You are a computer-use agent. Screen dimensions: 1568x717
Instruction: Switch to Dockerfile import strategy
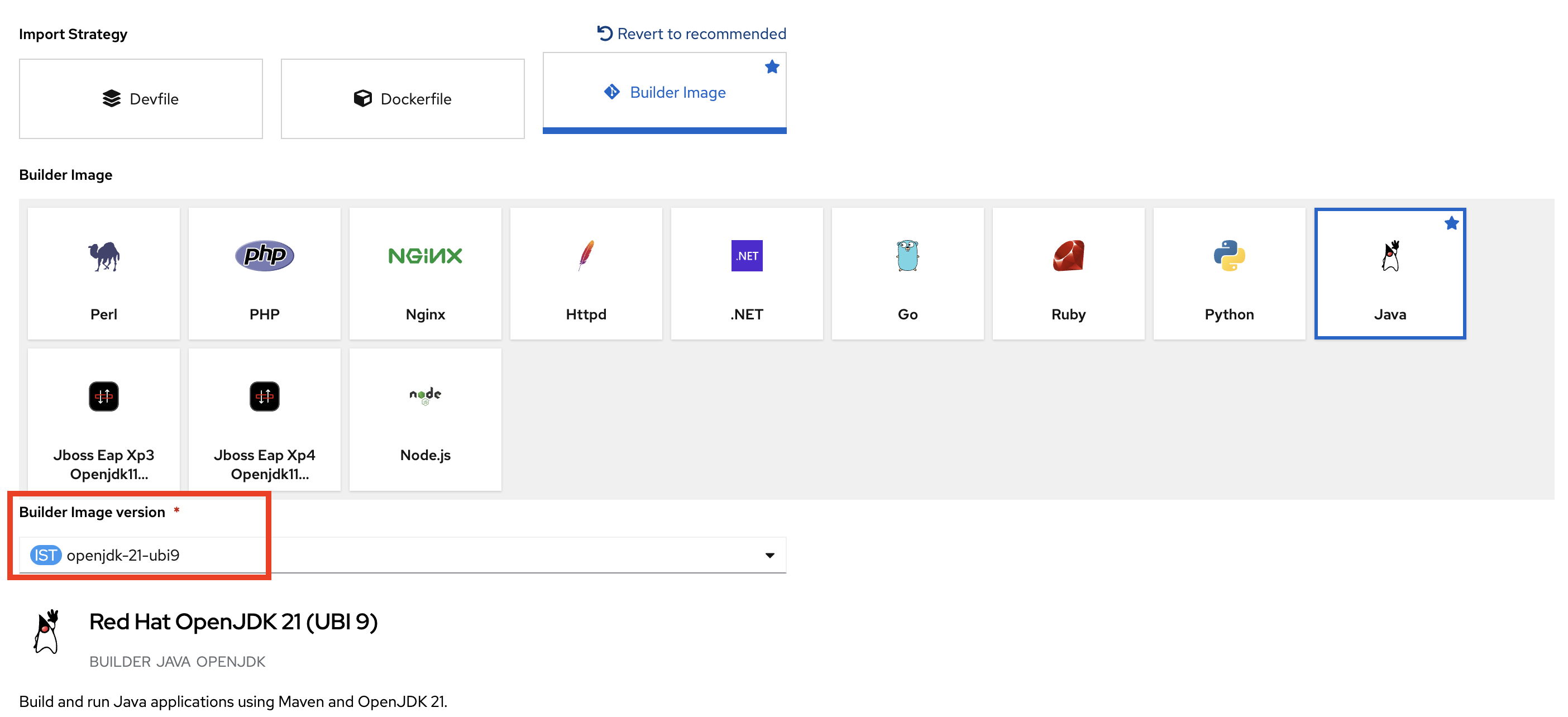[x=403, y=99]
